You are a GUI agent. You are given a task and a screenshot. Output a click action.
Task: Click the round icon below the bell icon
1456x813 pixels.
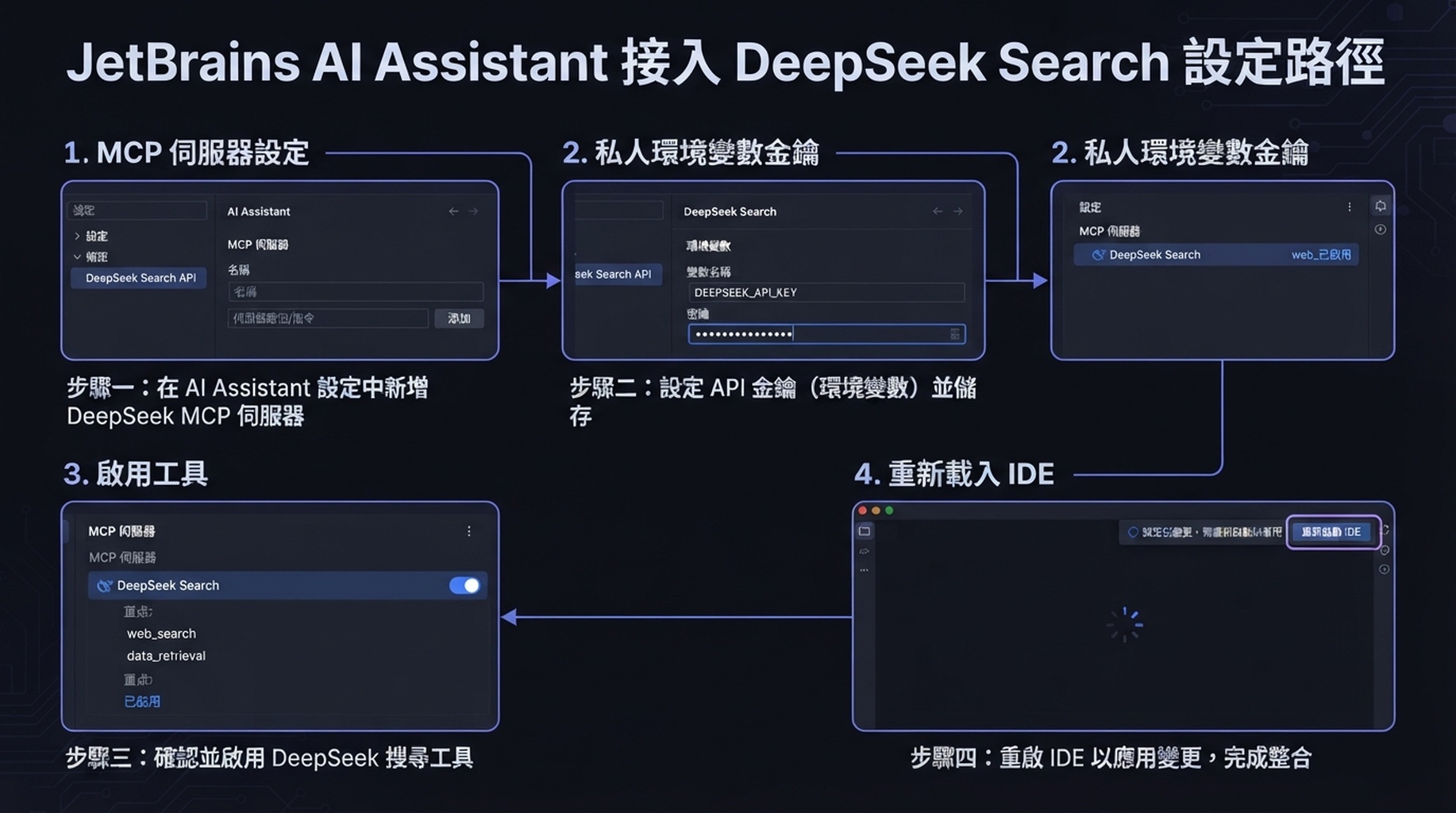1381,229
